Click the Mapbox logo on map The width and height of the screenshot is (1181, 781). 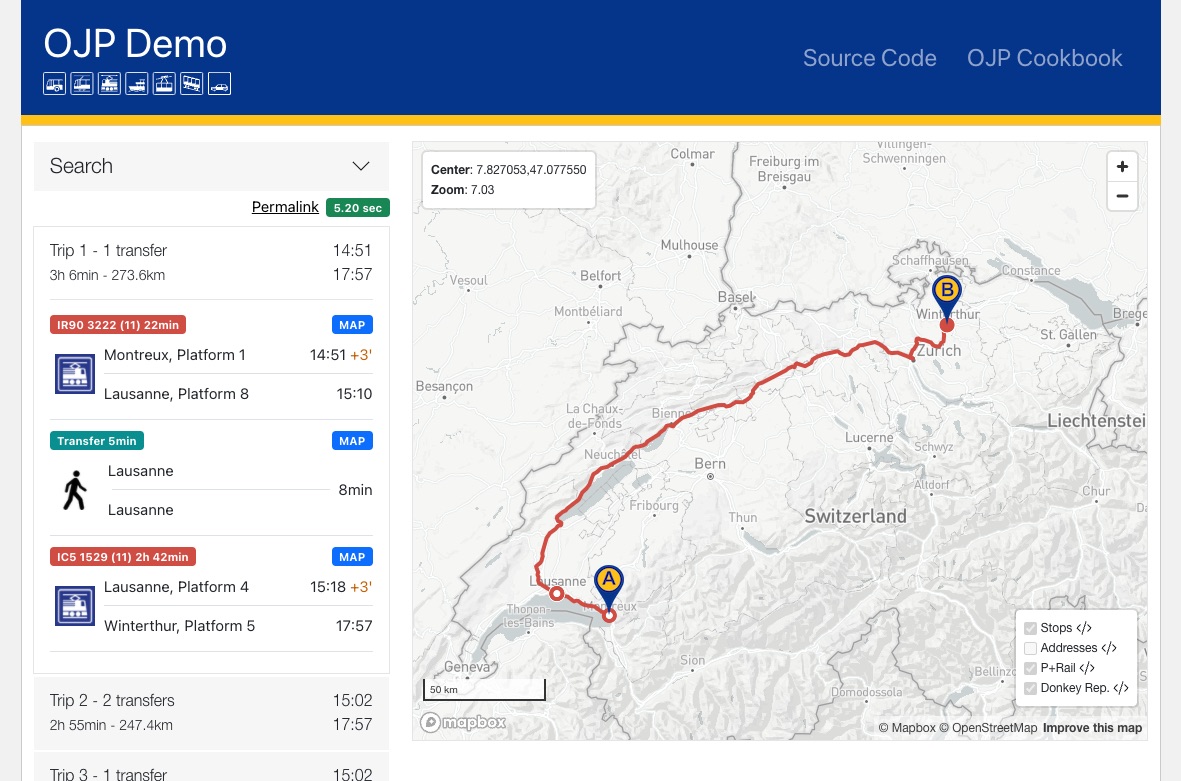pos(463,722)
